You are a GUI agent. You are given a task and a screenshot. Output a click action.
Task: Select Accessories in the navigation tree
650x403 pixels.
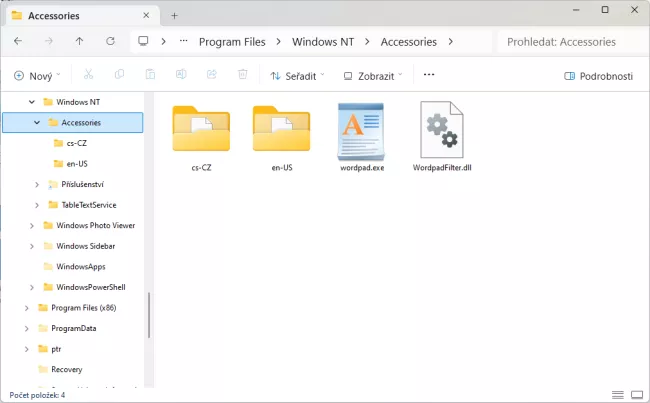[73, 123]
